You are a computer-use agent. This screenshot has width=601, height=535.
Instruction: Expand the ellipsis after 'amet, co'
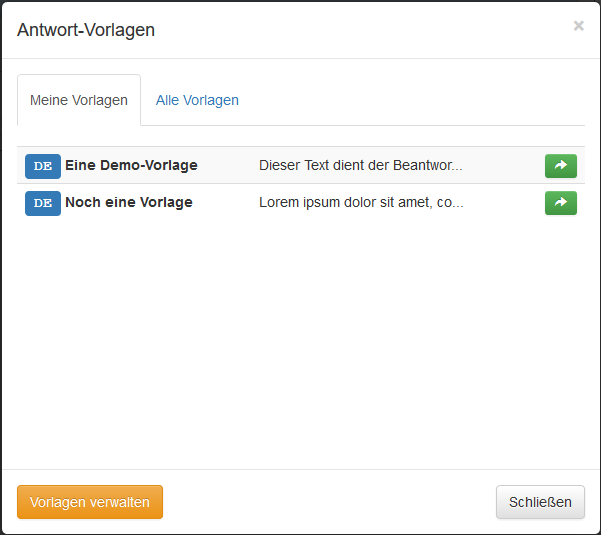tap(457, 203)
